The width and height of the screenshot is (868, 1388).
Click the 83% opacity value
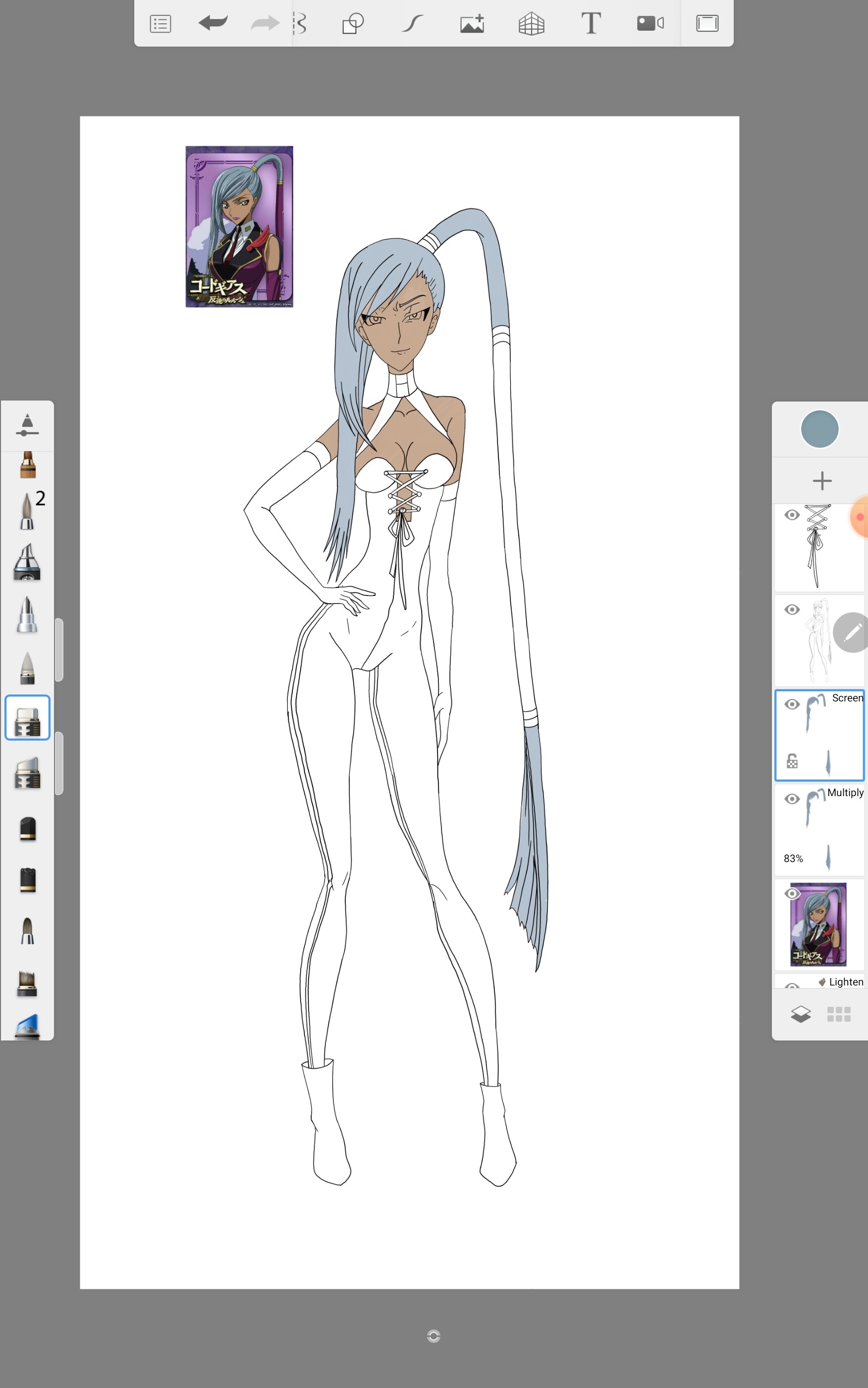click(793, 859)
